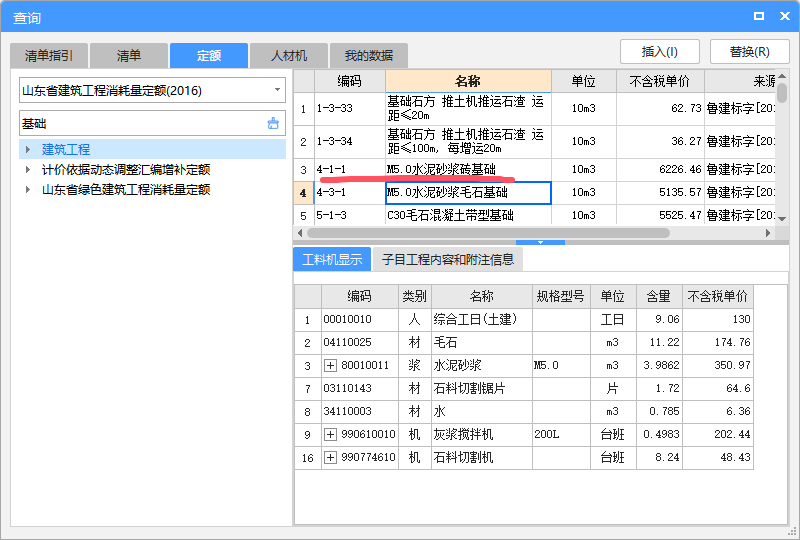Expand plus icon beside 990774610 石料切割机
Viewport: 800px width, 540px height.
tap(331, 457)
